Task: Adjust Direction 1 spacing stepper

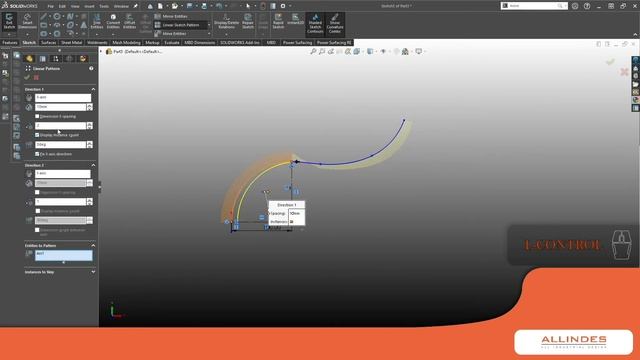Action: [x=89, y=107]
